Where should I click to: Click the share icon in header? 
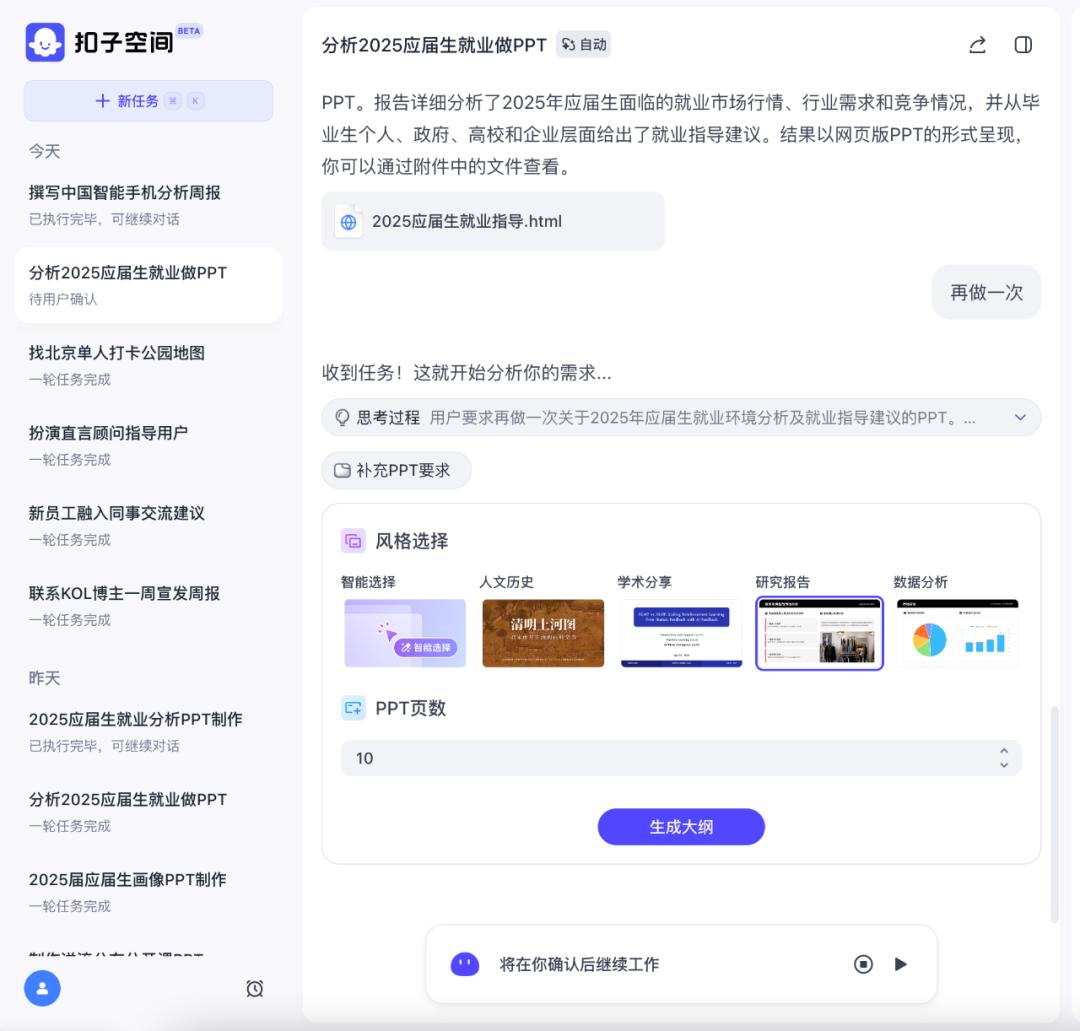click(x=977, y=45)
